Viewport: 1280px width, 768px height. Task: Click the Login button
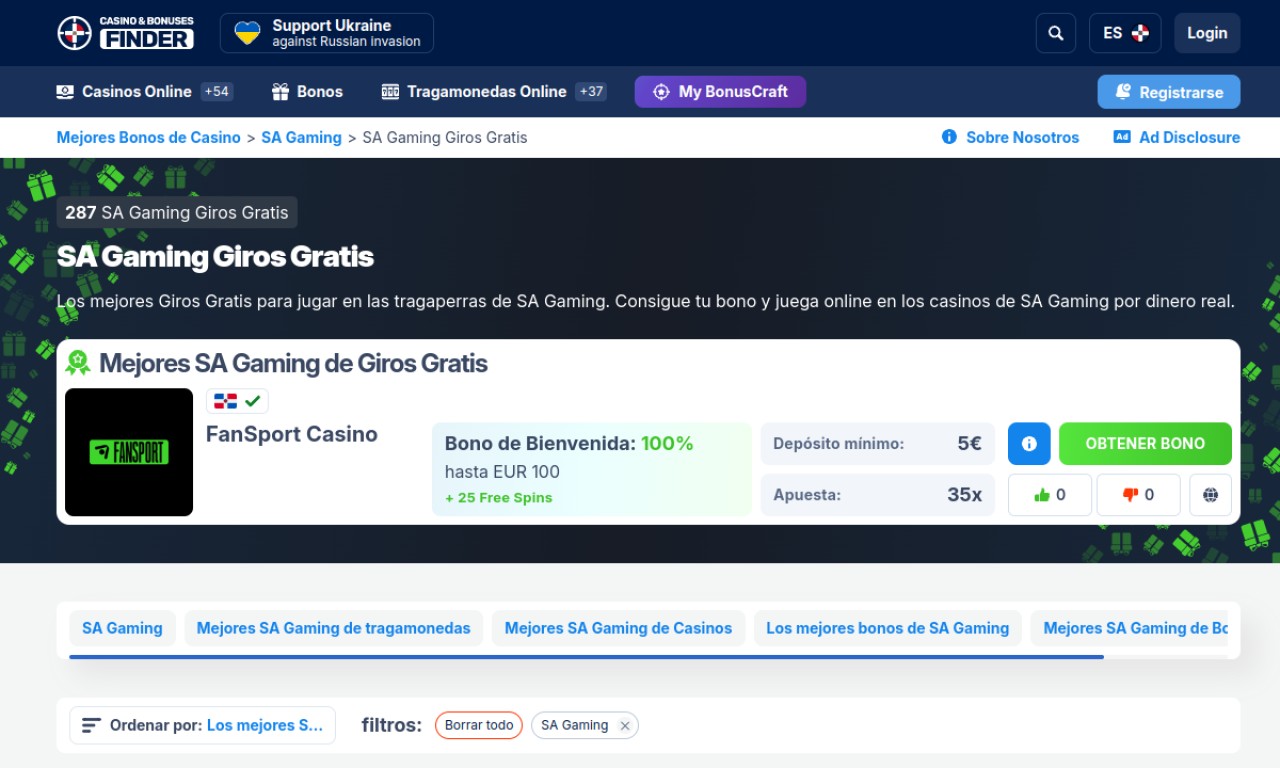[1207, 33]
